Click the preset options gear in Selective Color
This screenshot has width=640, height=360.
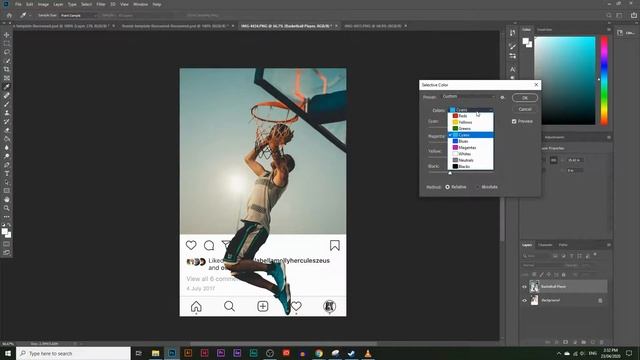502,97
